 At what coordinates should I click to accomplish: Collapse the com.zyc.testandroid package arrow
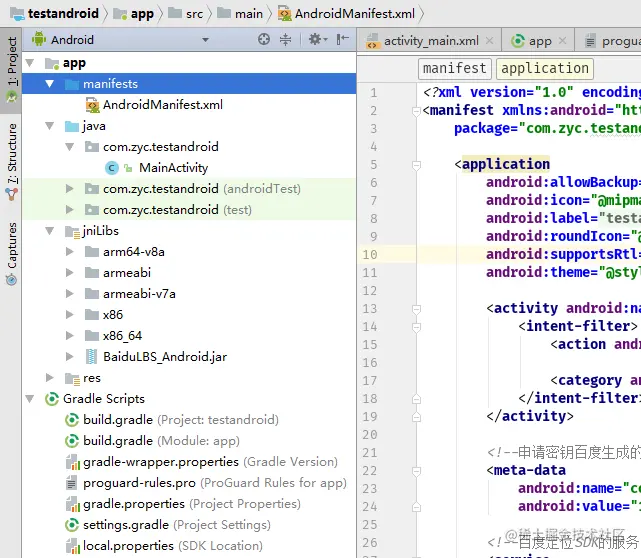[x=69, y=147]
